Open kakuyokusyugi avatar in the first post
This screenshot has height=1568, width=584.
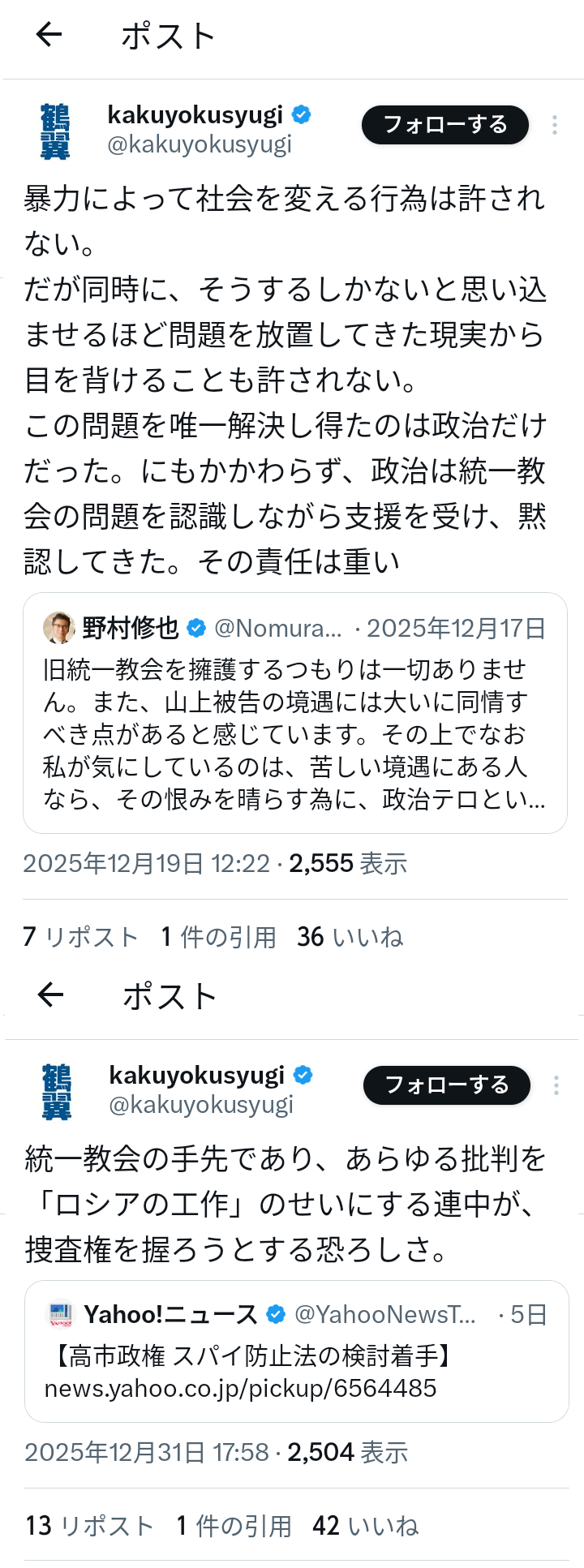[x=55, y=131]
